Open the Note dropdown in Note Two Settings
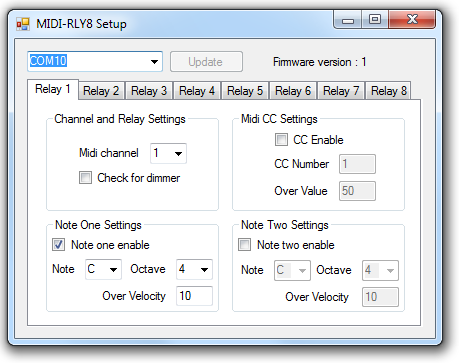Viewport: 459px width, 363px height. click(x=292, y=270)
